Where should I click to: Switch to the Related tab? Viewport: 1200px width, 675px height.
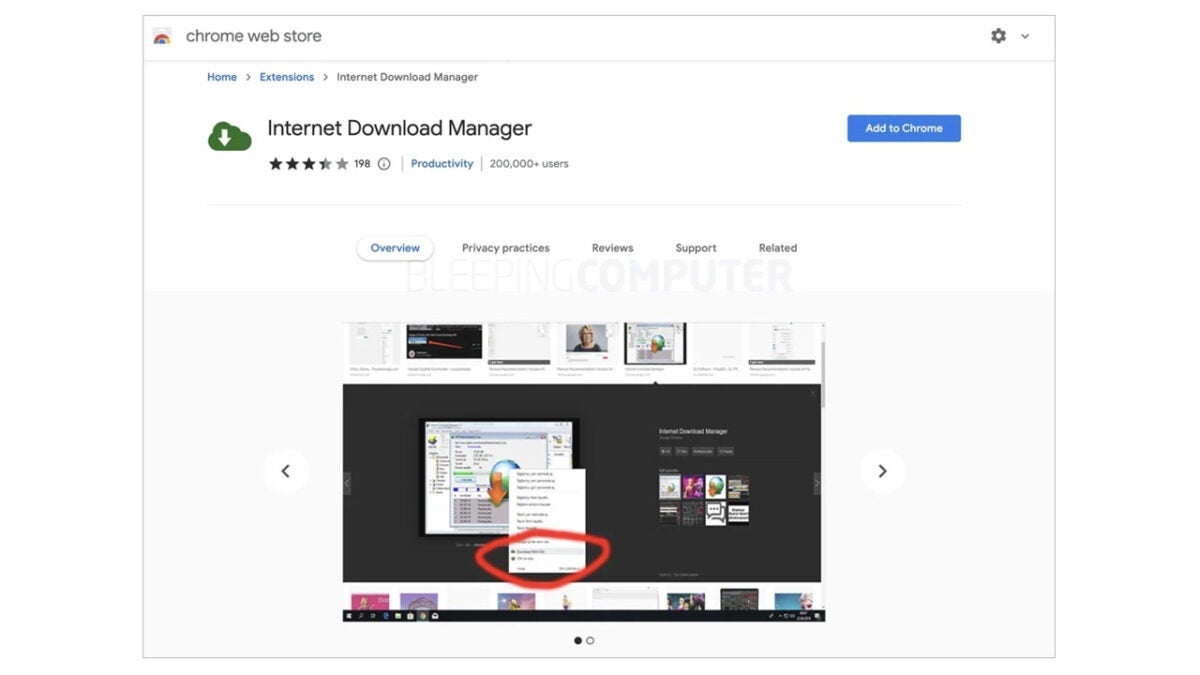pyautogui.click(x=778, y=248)
